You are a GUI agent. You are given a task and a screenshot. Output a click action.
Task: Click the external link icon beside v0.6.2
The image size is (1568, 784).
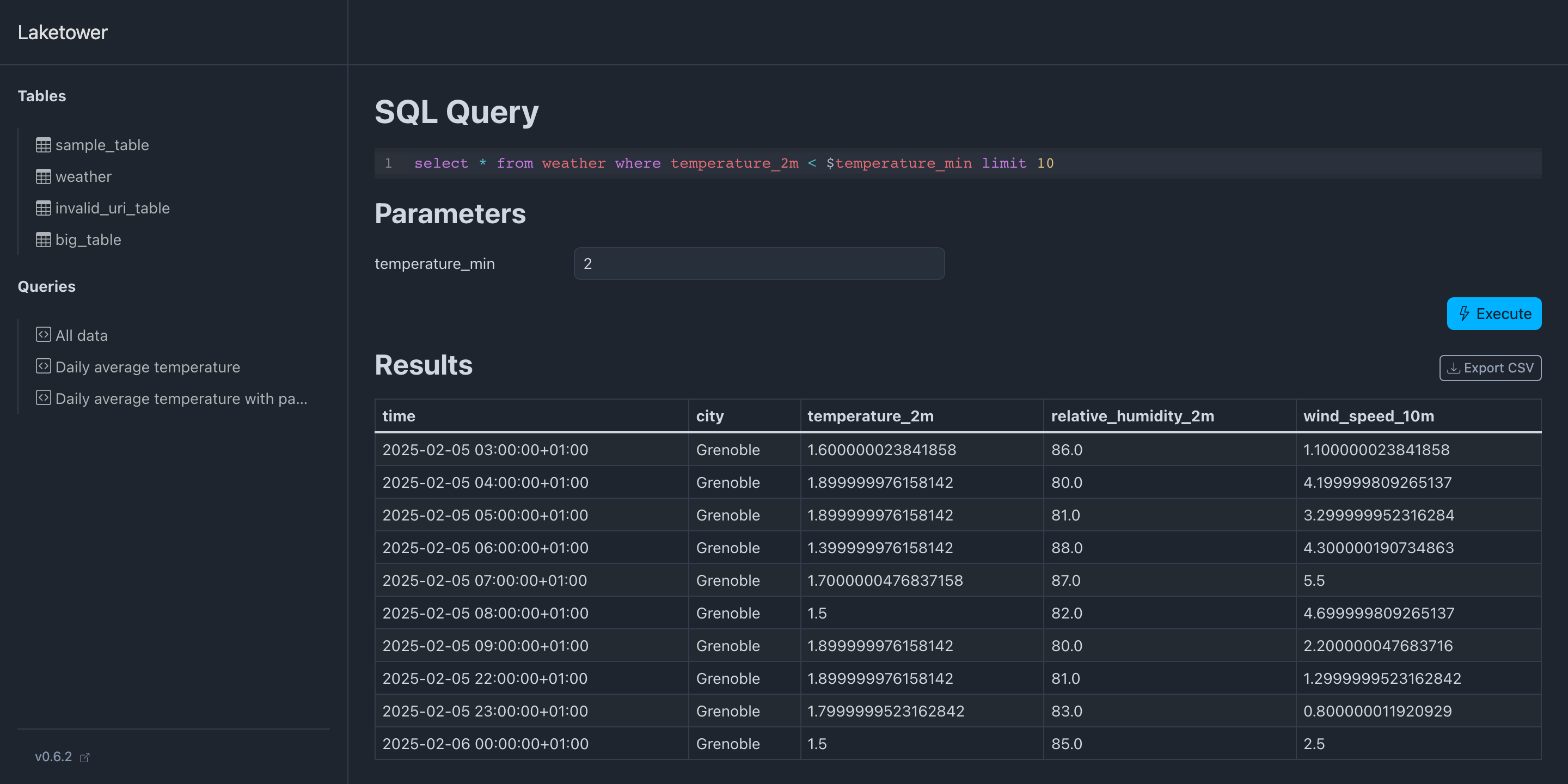pos(84,757)
